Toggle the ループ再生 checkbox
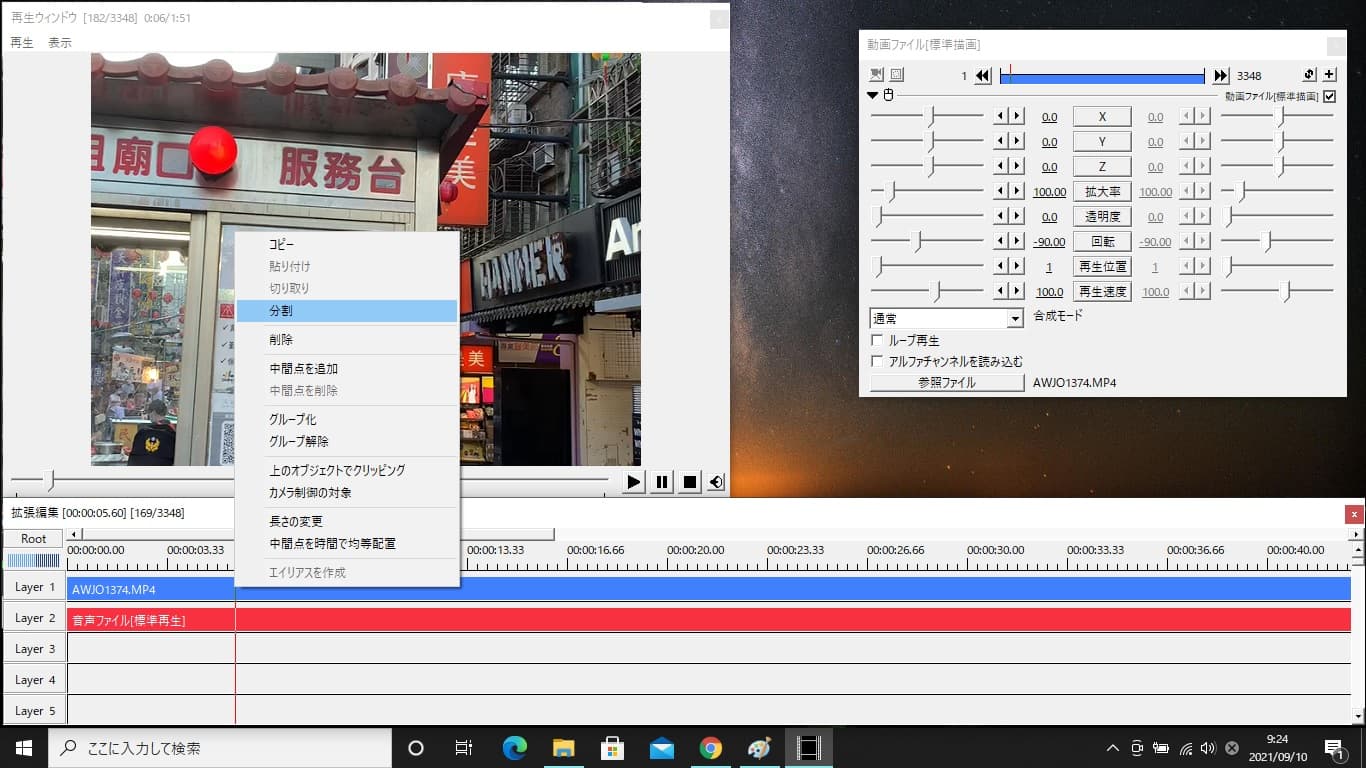The image size is (1366, 768). tap(877, 339)
